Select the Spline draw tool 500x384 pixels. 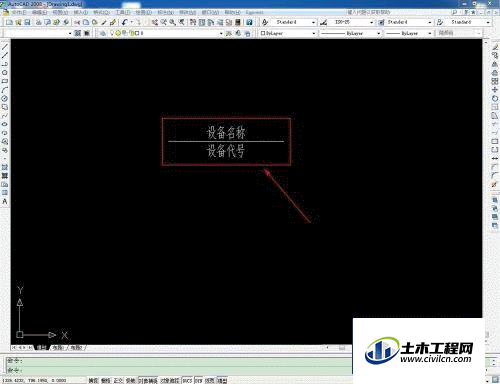point(5,116)
